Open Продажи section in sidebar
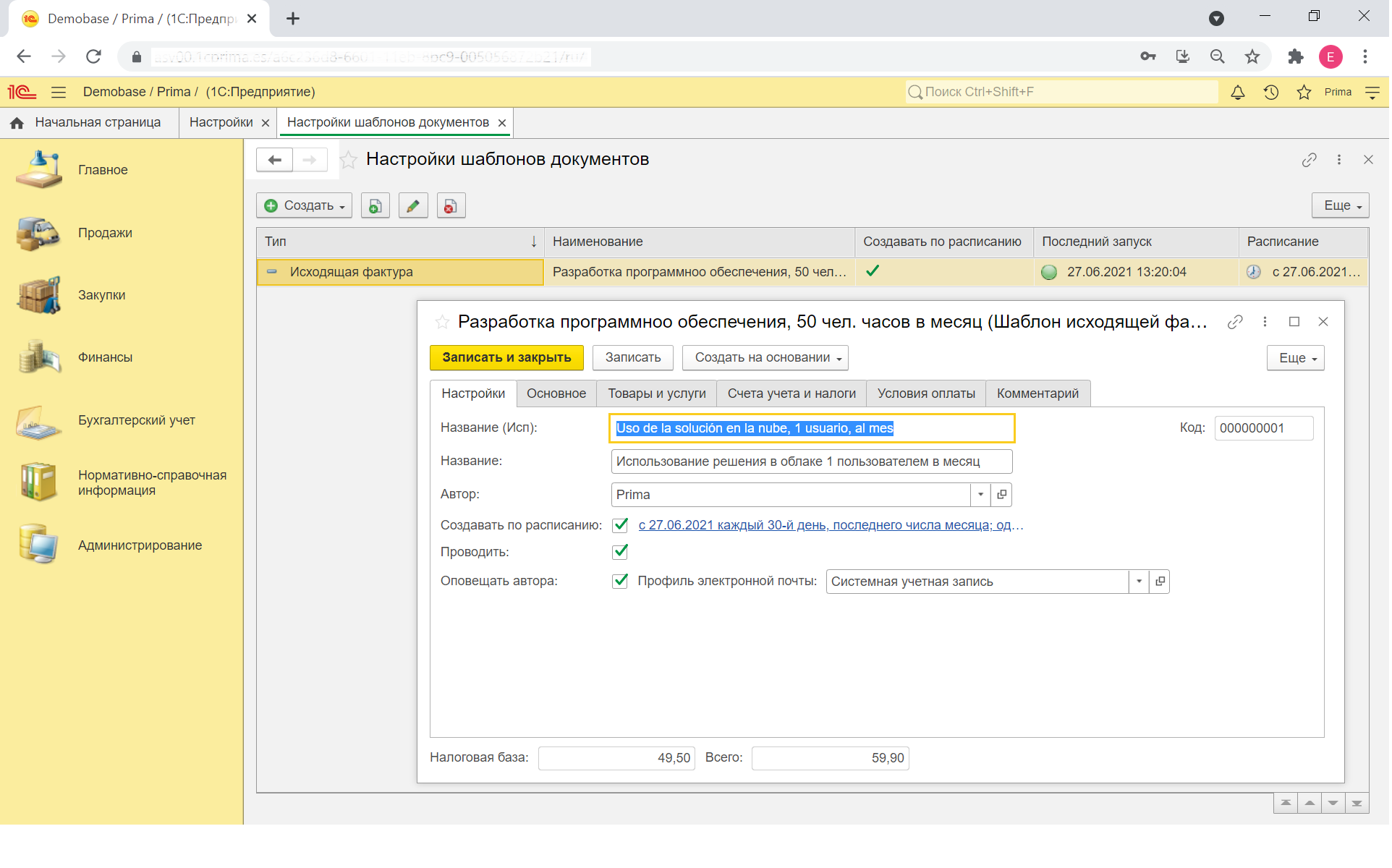1392x868 pixels. click(x=105, y=233)
